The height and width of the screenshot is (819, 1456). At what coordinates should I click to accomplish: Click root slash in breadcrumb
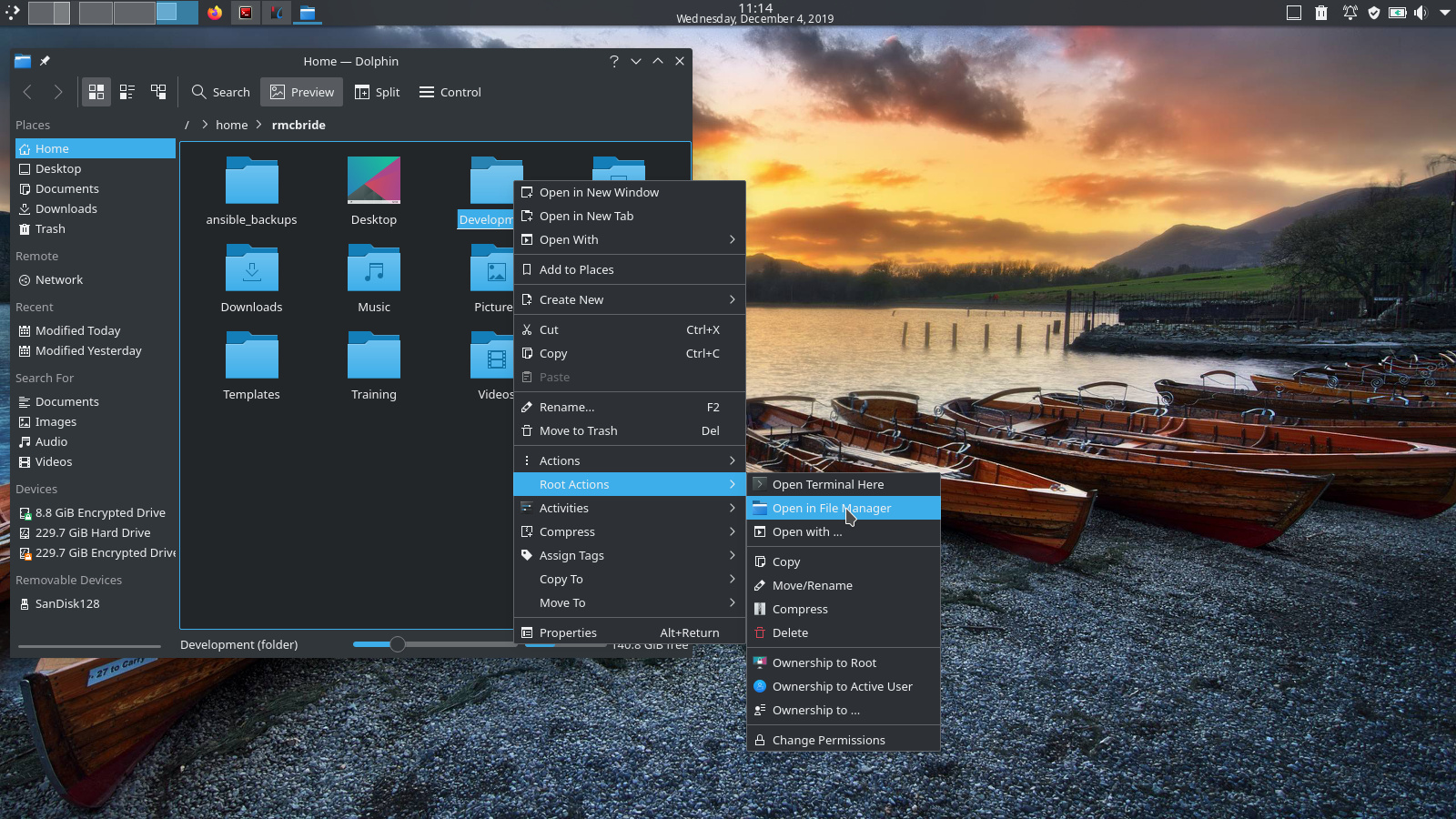[187, 125]
